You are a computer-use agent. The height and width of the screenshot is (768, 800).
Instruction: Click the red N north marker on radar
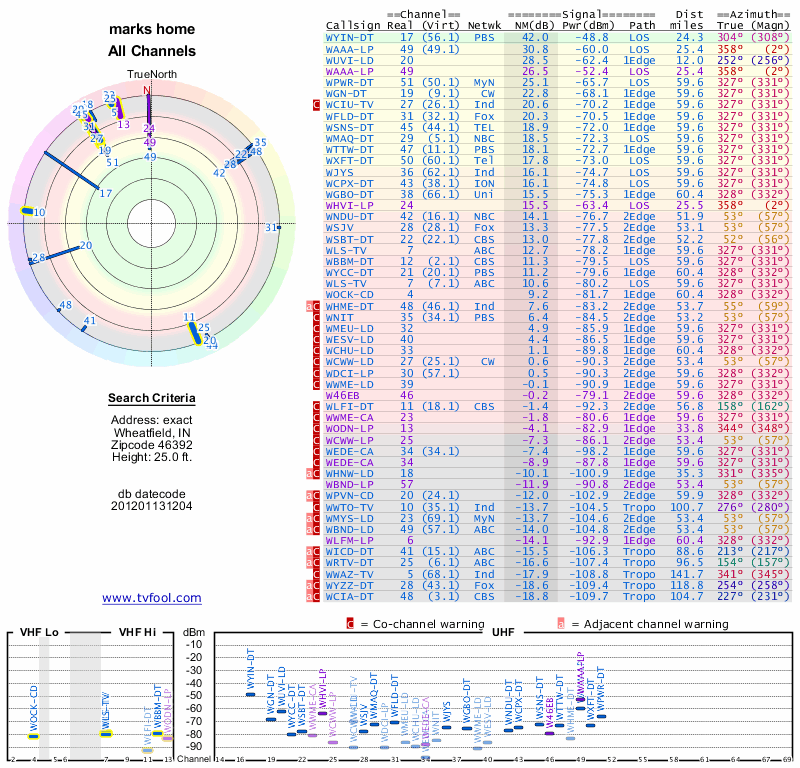click(147, 91)
